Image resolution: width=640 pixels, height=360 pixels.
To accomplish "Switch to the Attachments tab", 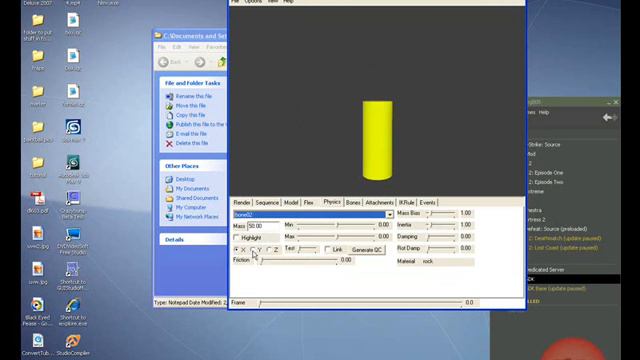I will click(380, 203).
